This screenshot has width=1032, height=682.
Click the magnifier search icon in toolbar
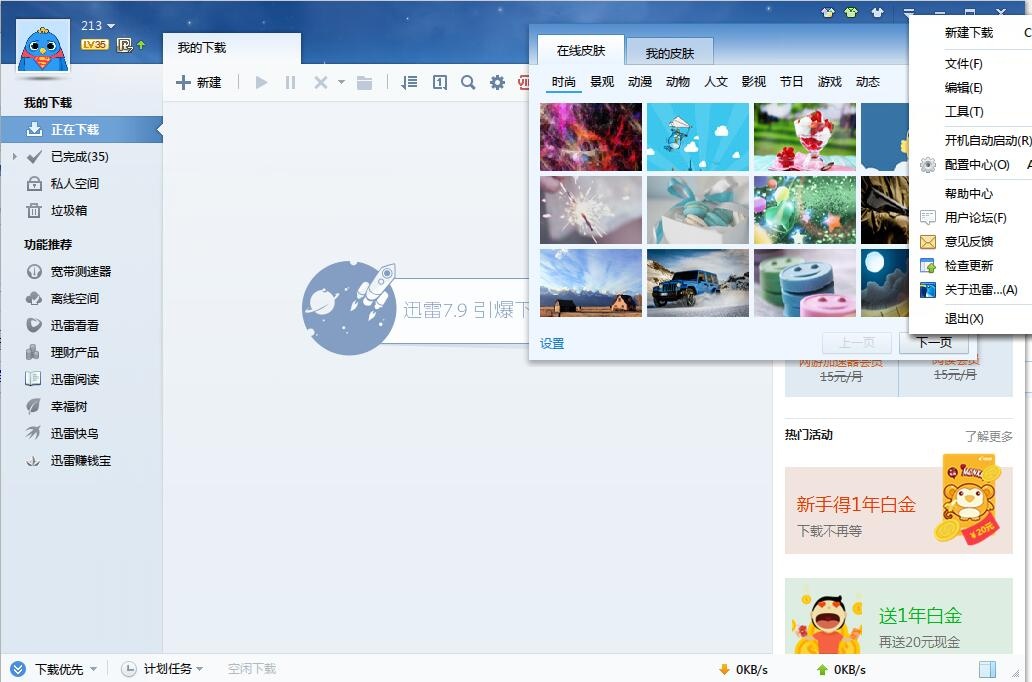(468, 82)
